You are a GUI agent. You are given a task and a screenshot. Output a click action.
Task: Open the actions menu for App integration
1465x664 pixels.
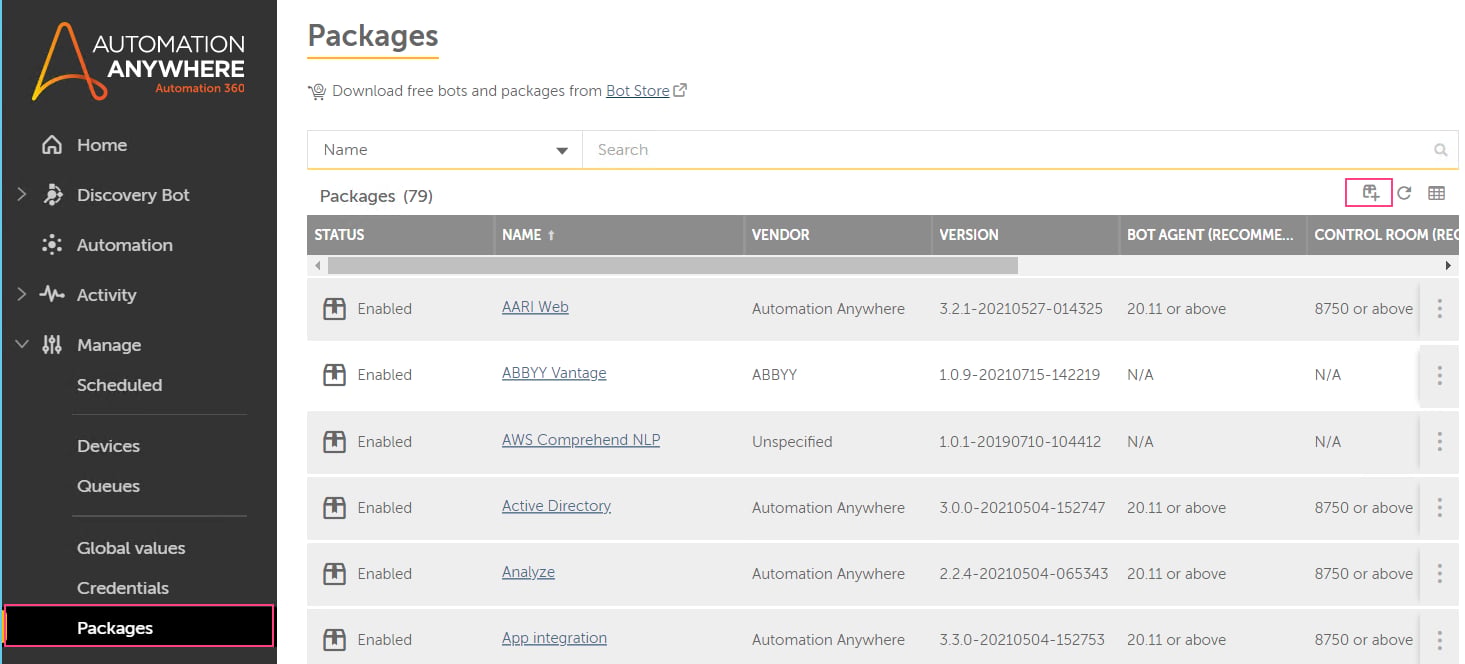(x=1440, y=640)
